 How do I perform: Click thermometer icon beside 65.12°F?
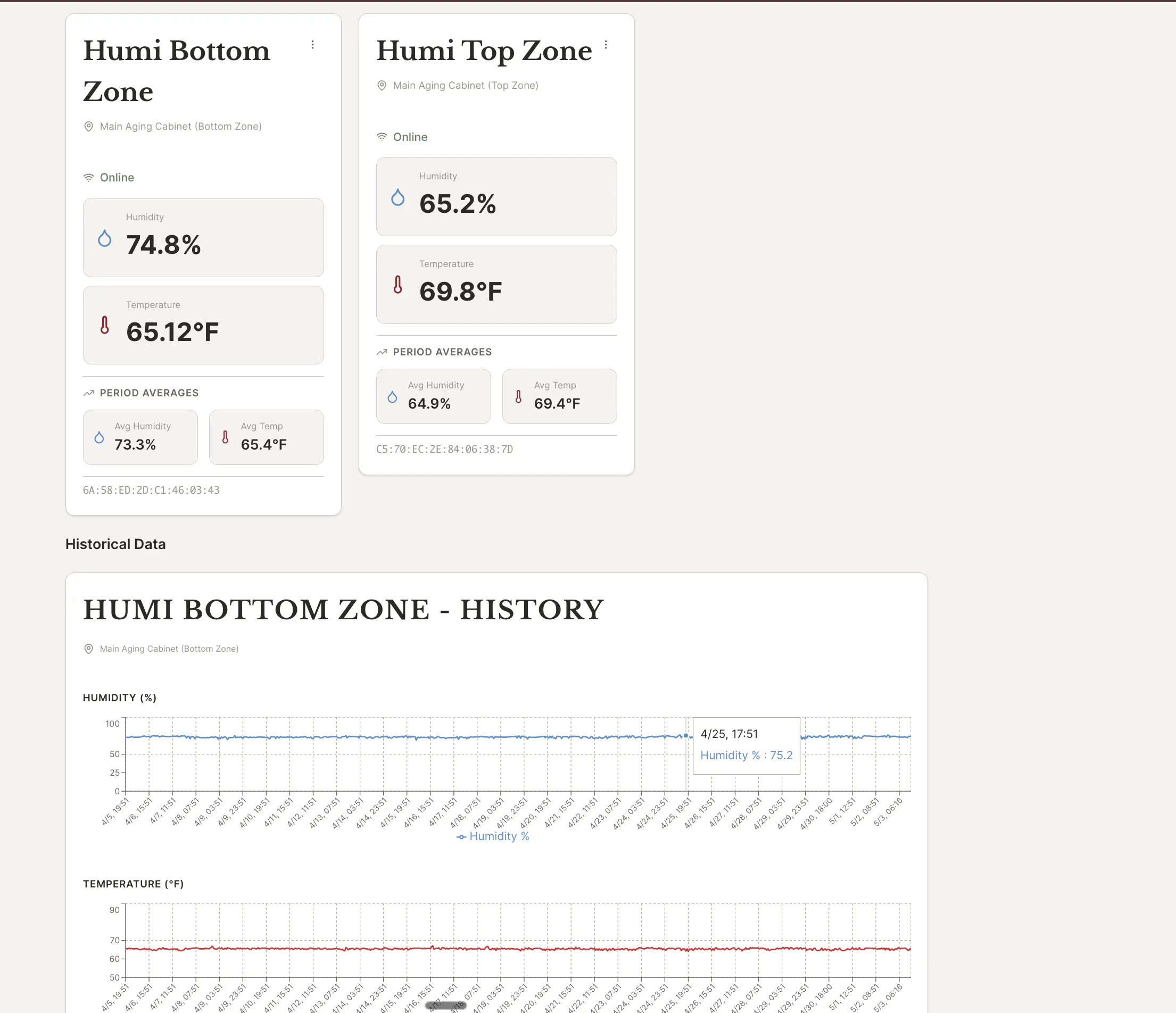pyautogui.click(x=104, y=326)
